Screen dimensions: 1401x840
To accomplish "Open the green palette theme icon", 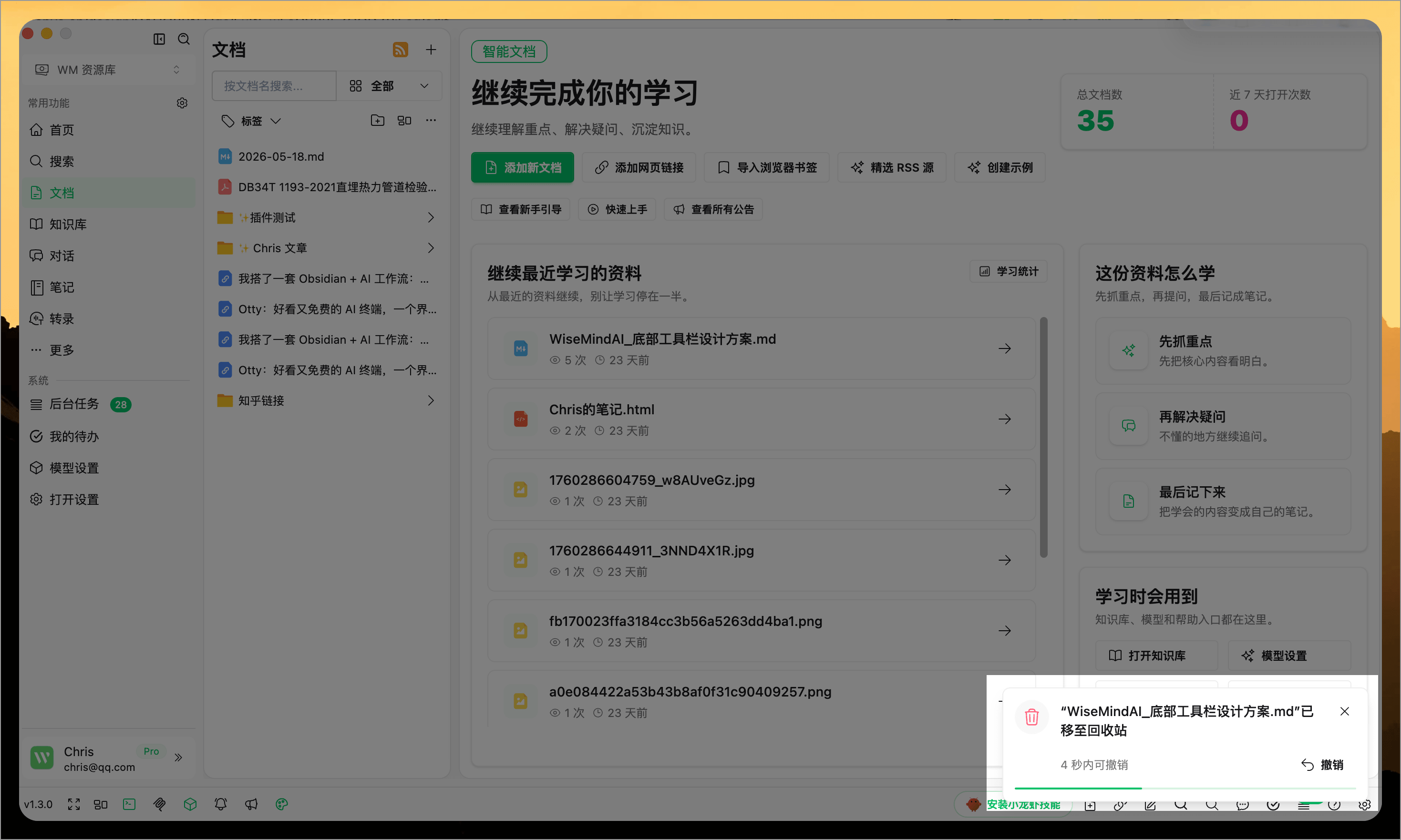I will pos(282,804).
